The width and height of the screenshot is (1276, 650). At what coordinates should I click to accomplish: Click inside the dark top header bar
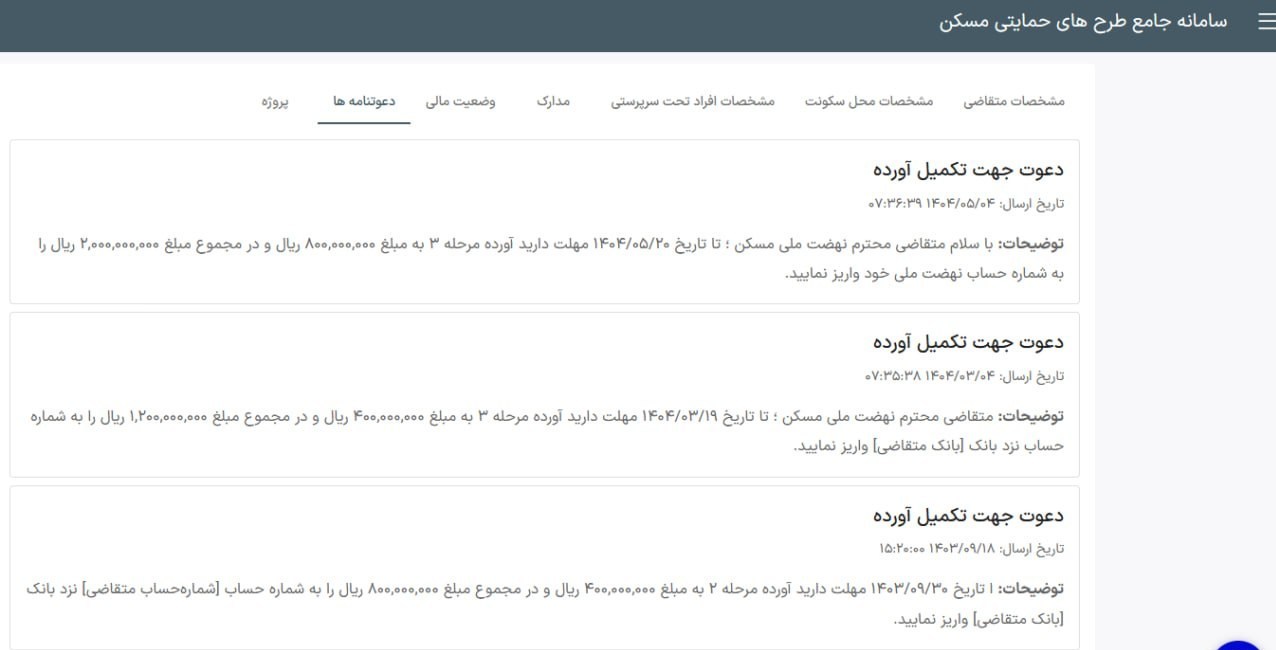600,20
